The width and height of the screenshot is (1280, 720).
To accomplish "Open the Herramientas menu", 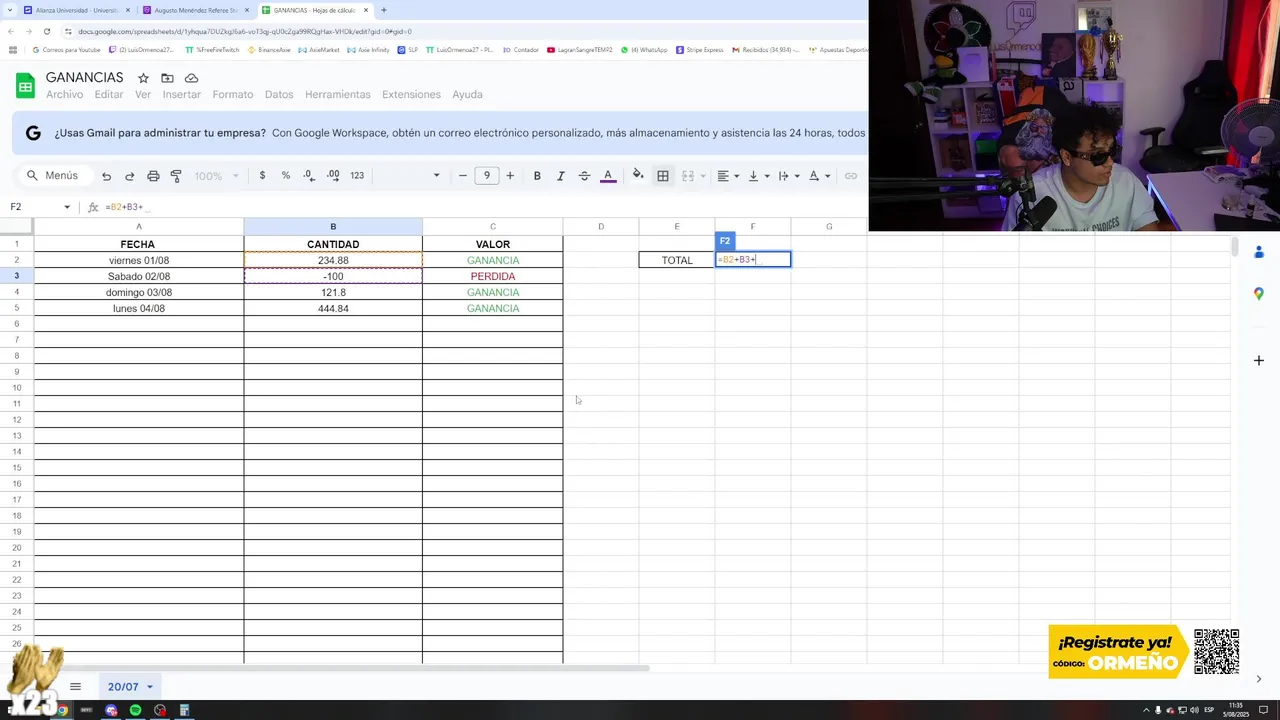I will click(338, 95).
